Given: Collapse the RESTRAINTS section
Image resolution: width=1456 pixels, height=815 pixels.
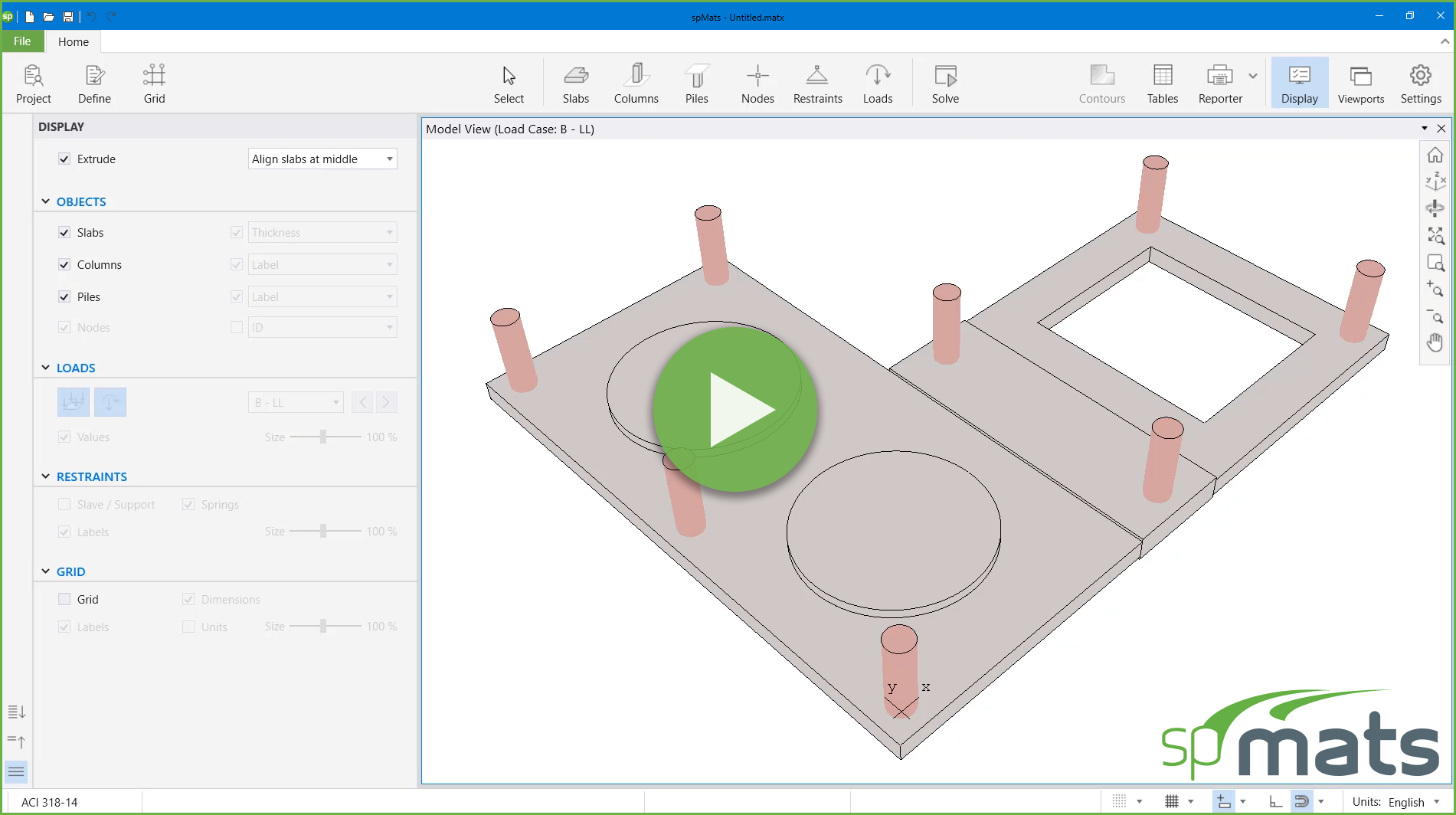Looking at the screenshot, I should point(46,476).
